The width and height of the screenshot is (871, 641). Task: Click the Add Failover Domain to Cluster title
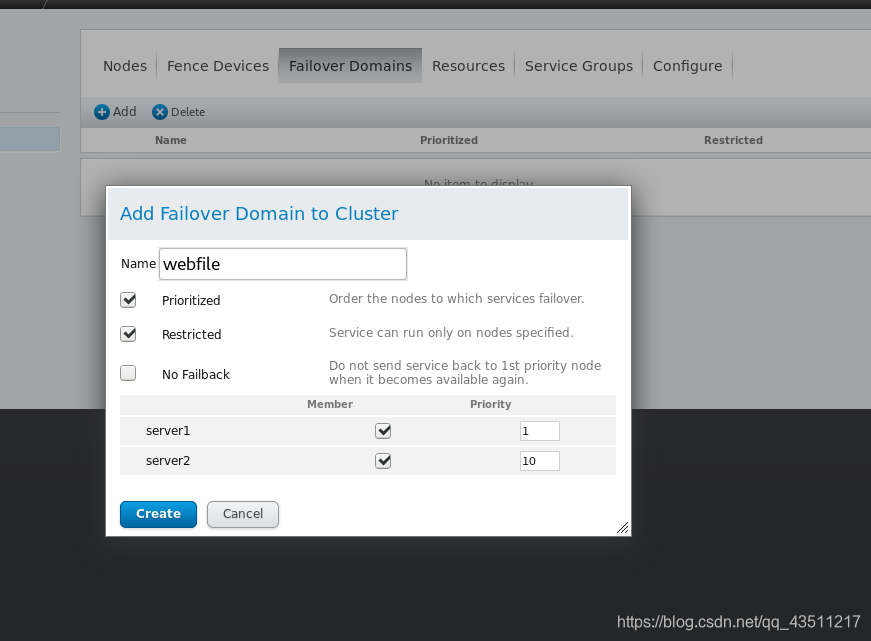259,214
